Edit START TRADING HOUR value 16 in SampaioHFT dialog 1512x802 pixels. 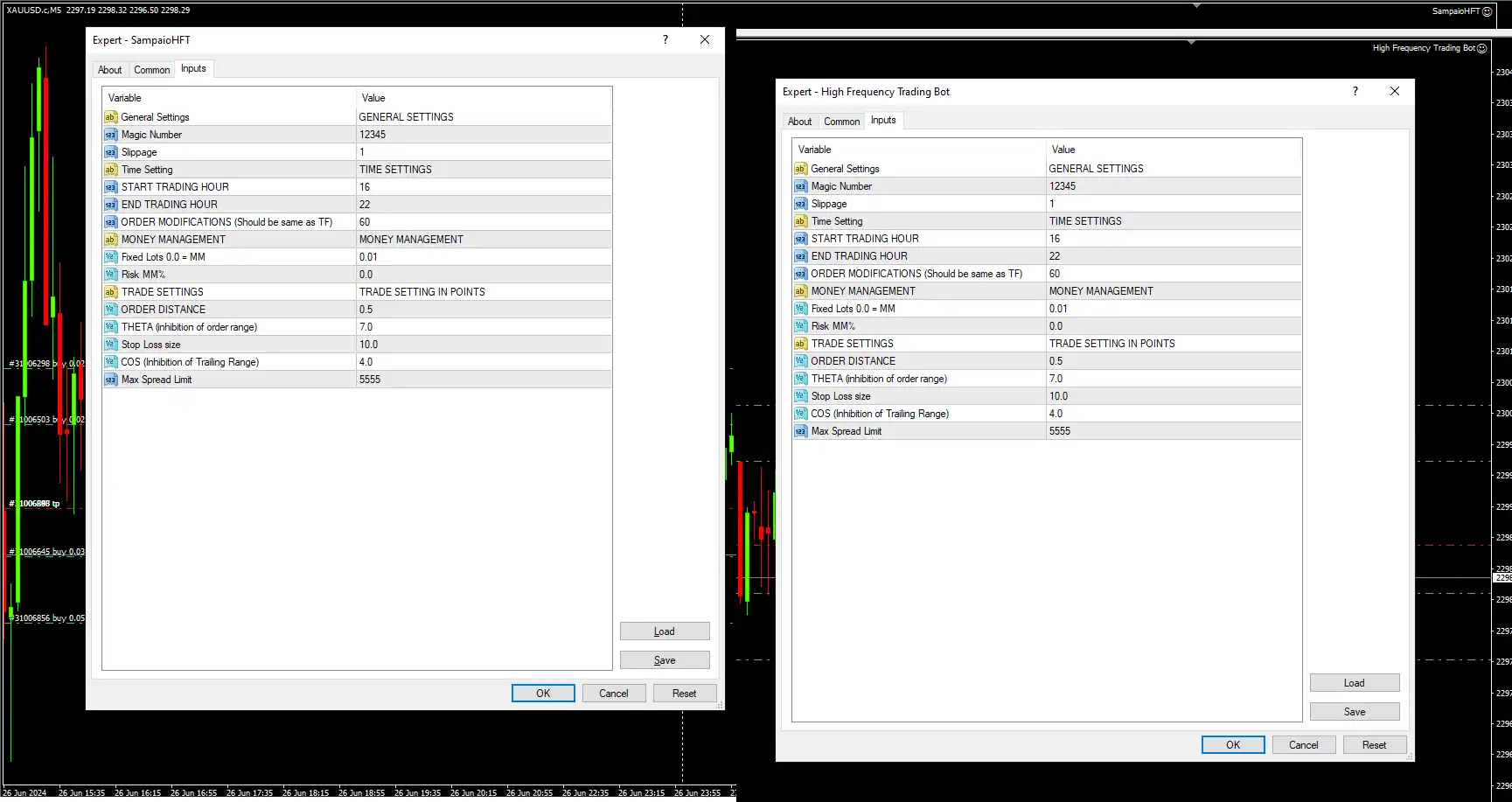[x=484, y=187]
